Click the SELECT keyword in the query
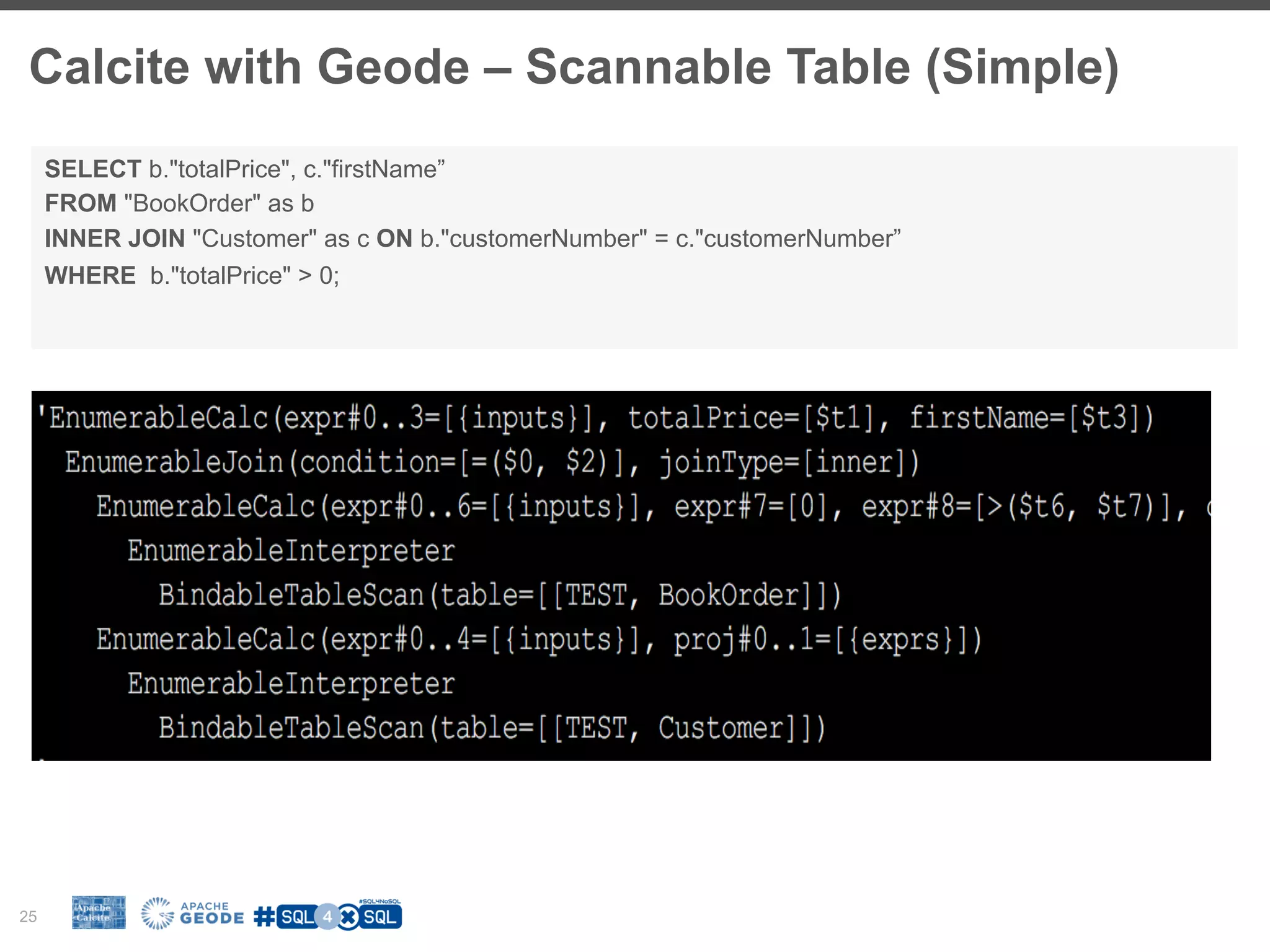Viewport: 1270px width, 952px height. click(x=93, y=169)
